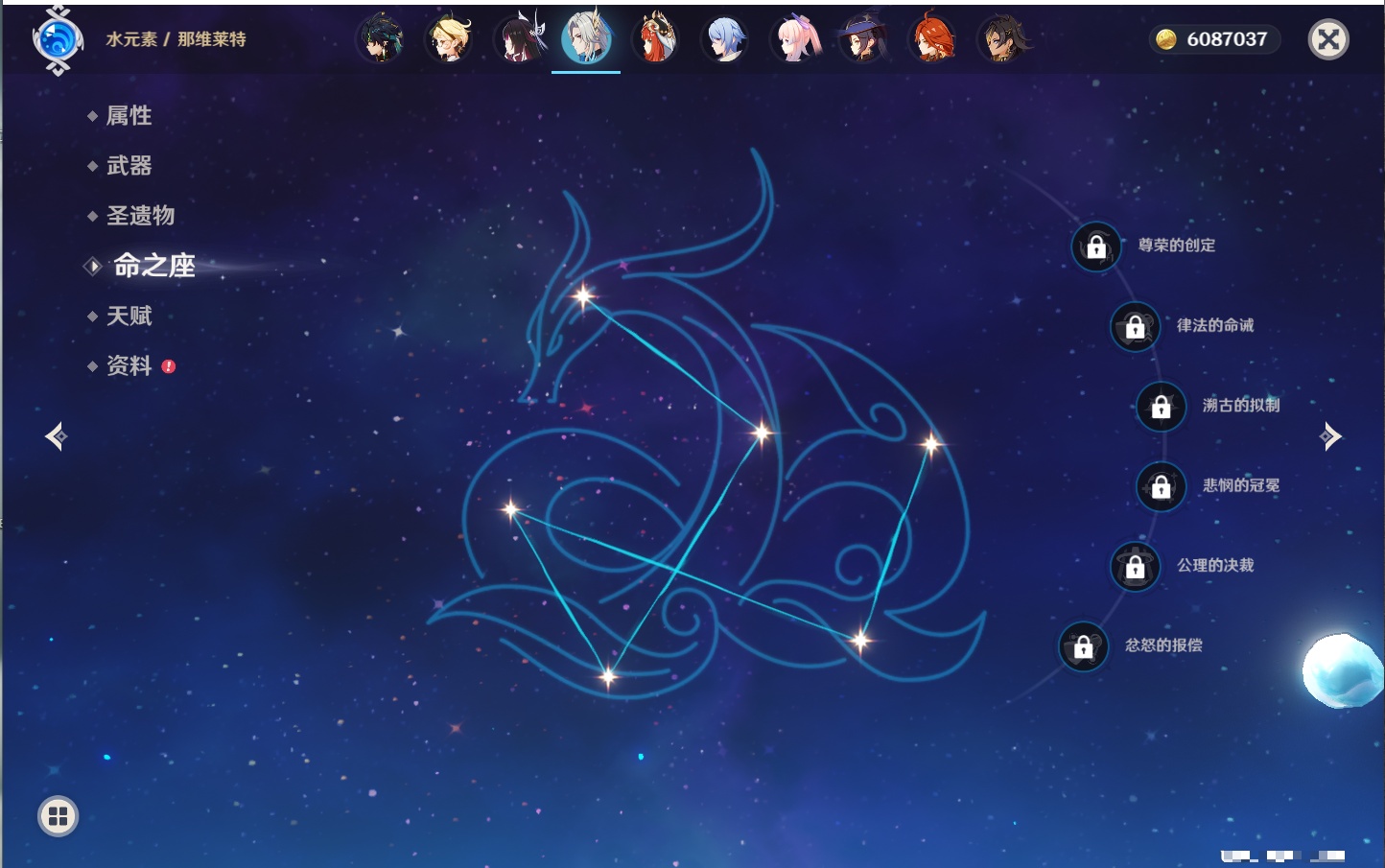Switch to the 武器 weapon tab

(x=129, y=166)
